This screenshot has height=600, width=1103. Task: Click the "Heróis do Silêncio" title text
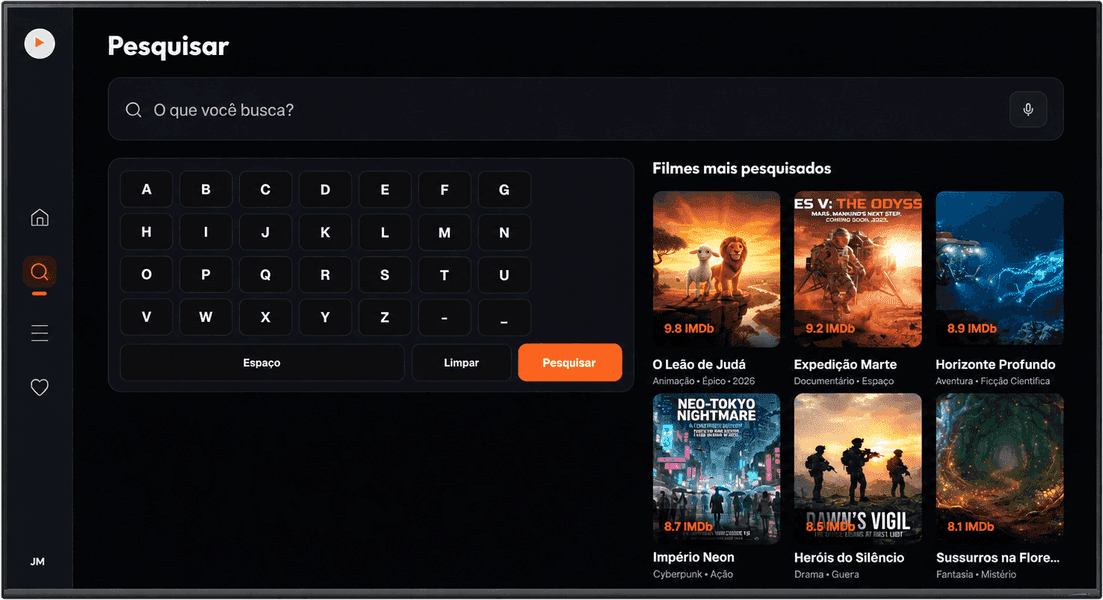[x=849, y=558]
